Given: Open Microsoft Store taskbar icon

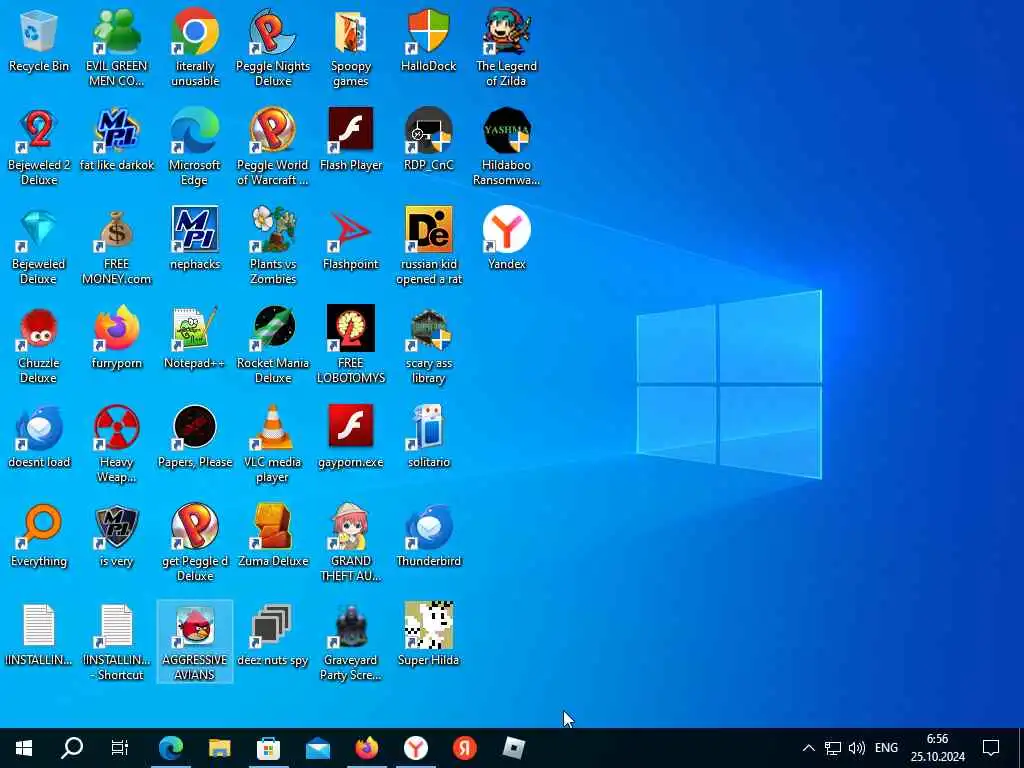Looking at the screenshot, I should 268,748.
